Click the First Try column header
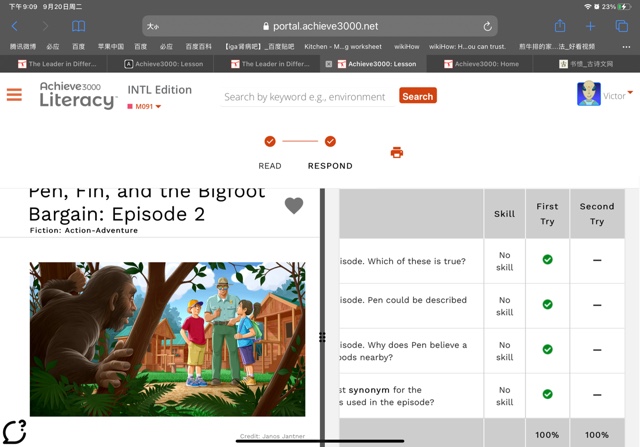The height and width of the screenshot is (447, 640). click(547, 214)
